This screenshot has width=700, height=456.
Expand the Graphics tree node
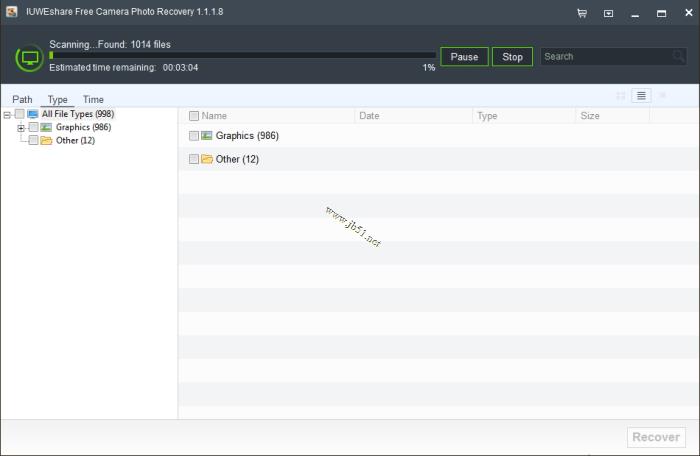click(x=21, y=128)
